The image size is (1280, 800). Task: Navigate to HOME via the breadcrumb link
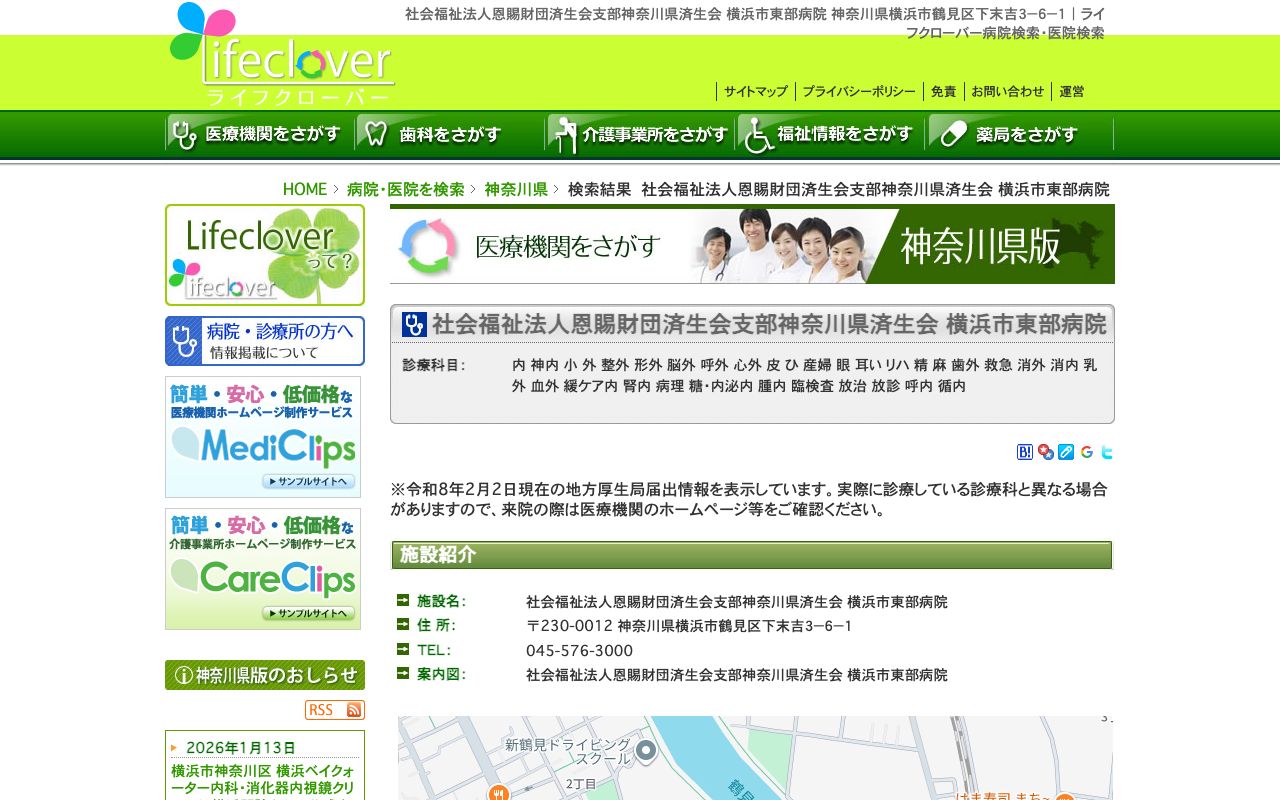coord(303,189)
